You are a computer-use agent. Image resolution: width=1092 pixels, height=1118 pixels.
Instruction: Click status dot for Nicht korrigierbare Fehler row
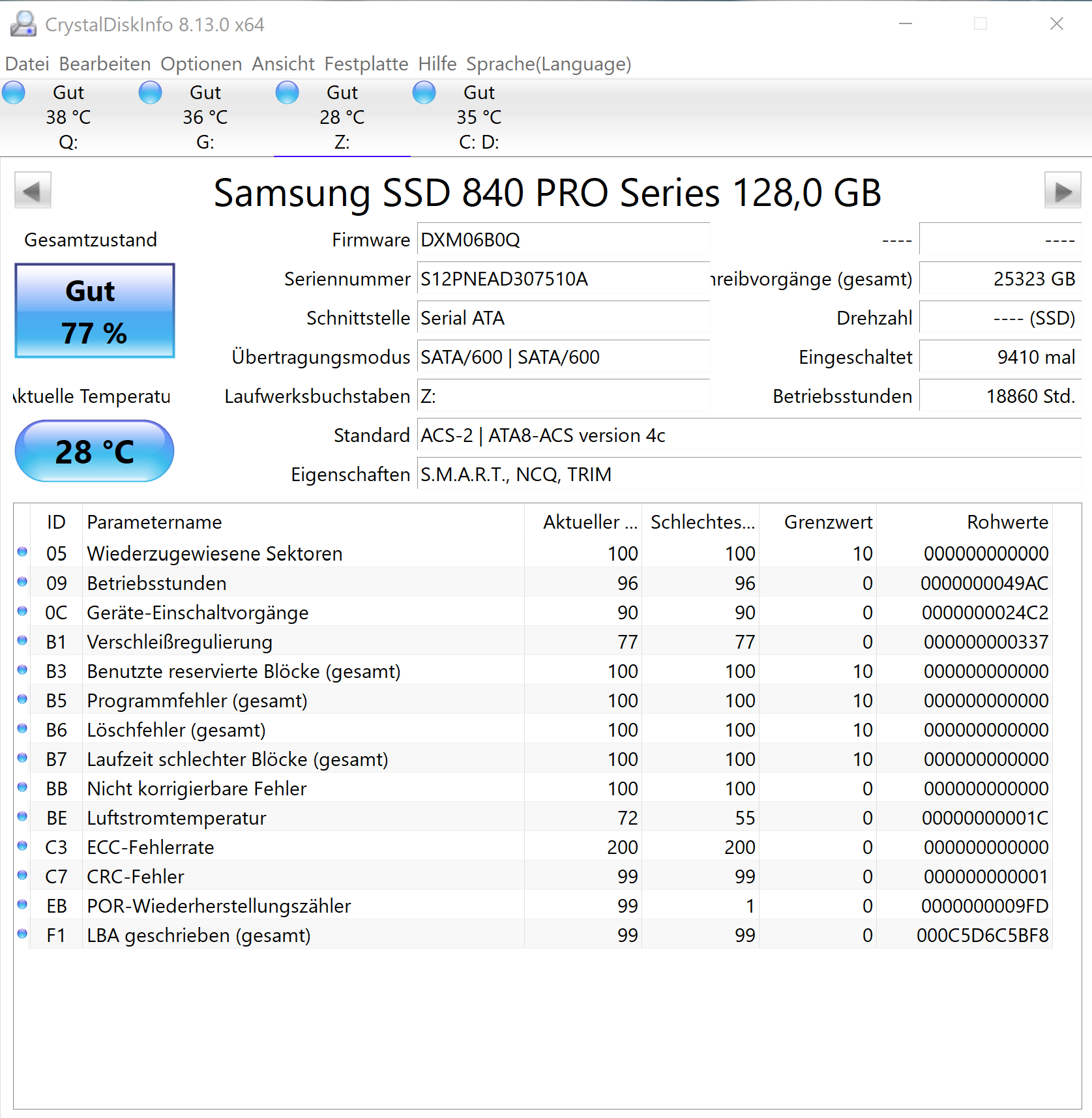[22, 787]
